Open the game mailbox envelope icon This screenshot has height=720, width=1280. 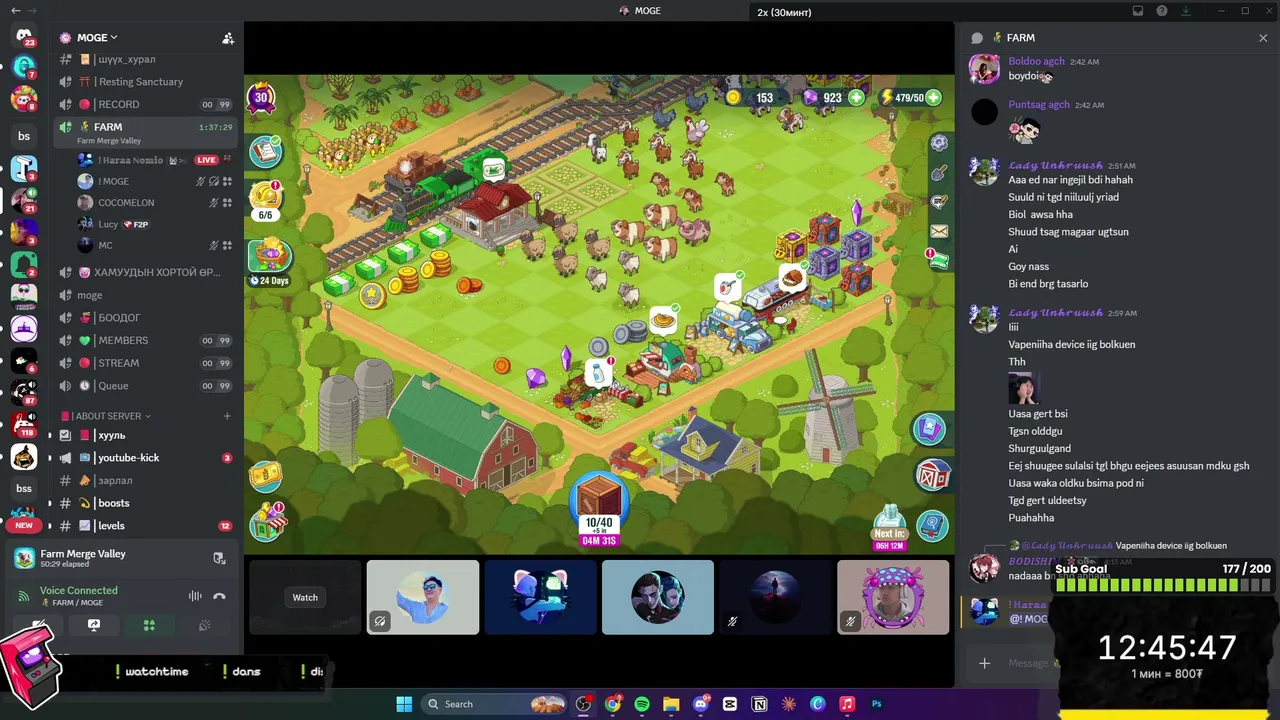pyautogui.click(x=939, y=231)
